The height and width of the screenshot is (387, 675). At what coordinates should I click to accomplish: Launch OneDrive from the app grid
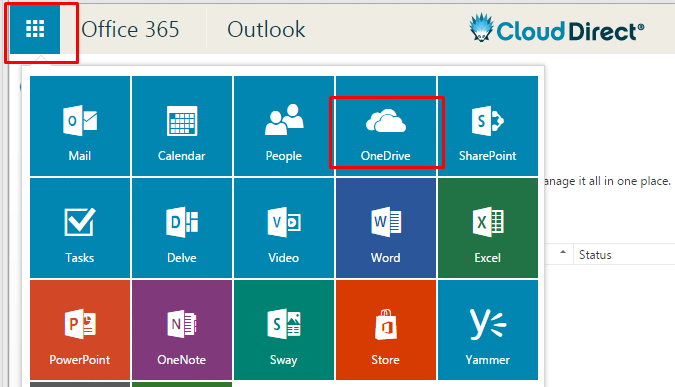(386, 126)
